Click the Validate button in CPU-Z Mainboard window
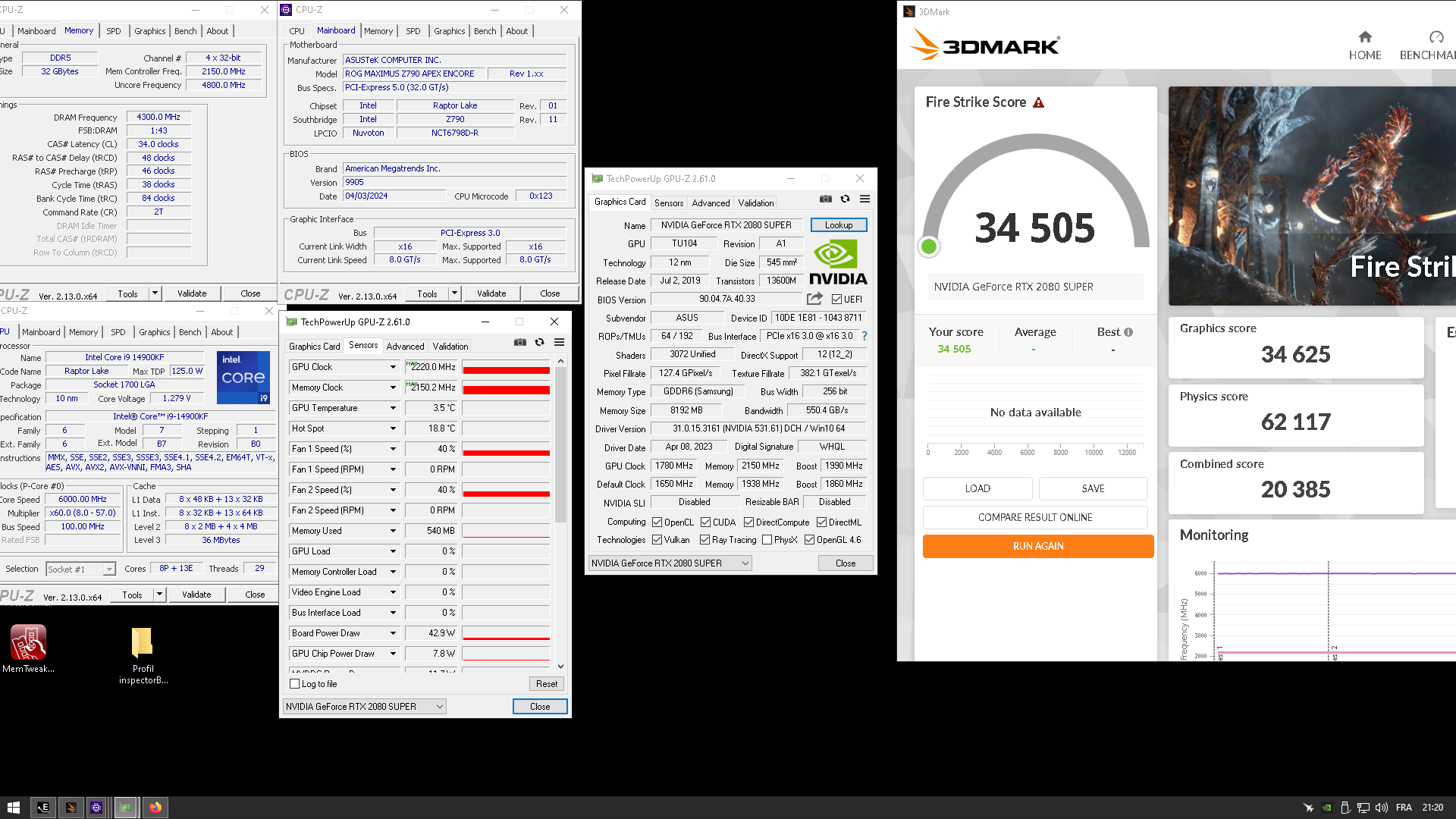This screenshot has width=1456, height=819. point(491,293)
